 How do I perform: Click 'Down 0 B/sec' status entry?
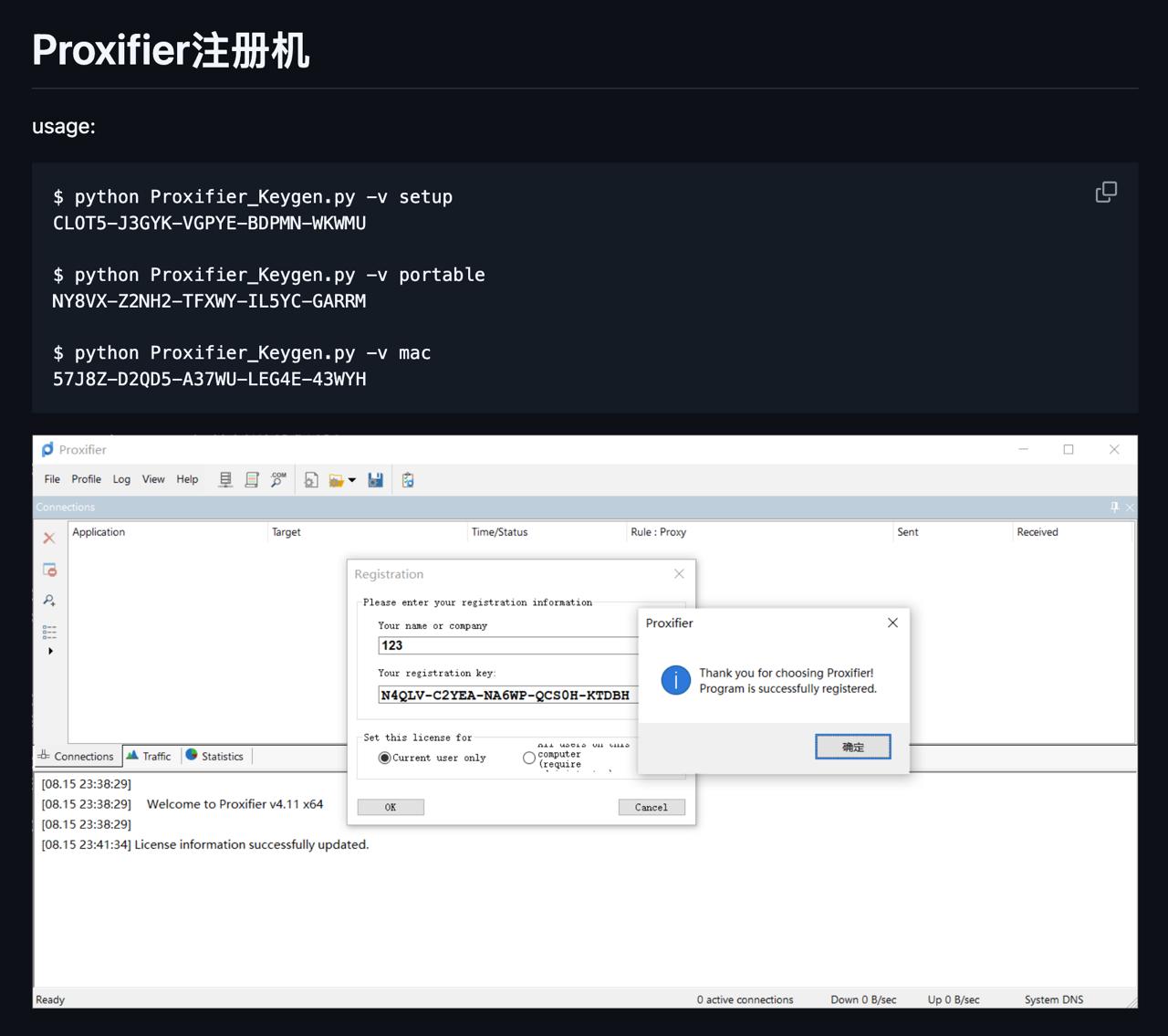[x=863, y=999]
